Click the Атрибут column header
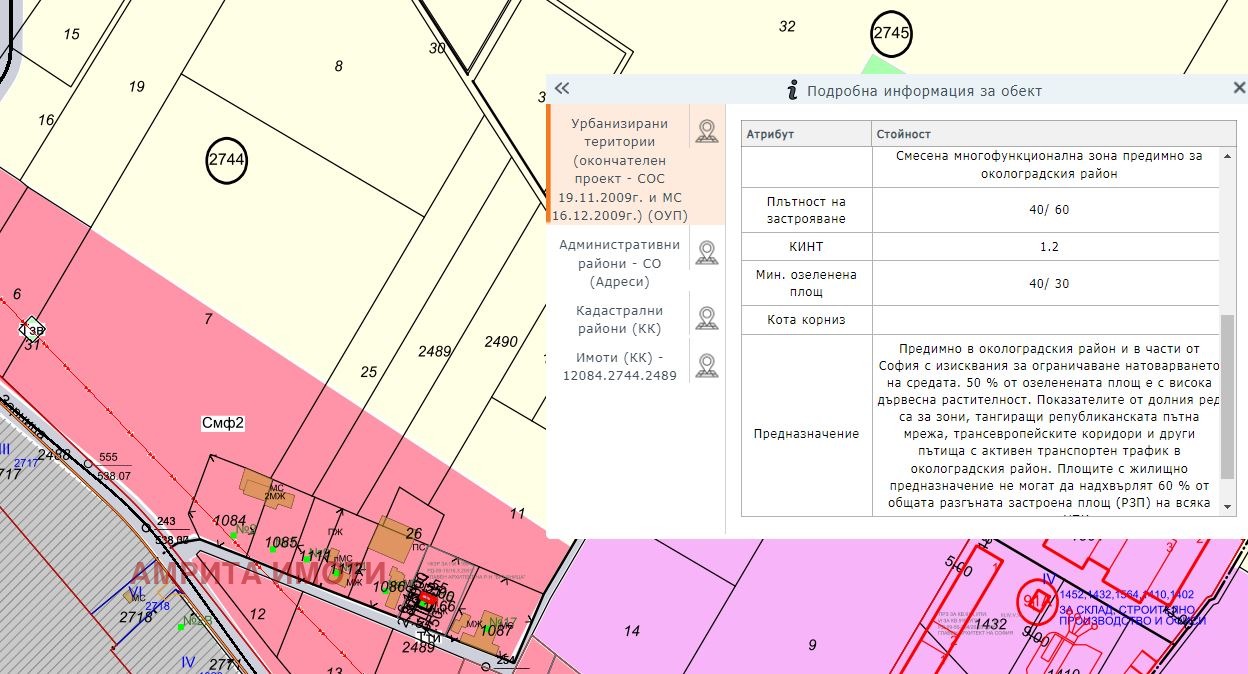Screen dimensions: 1248x674 806,134
